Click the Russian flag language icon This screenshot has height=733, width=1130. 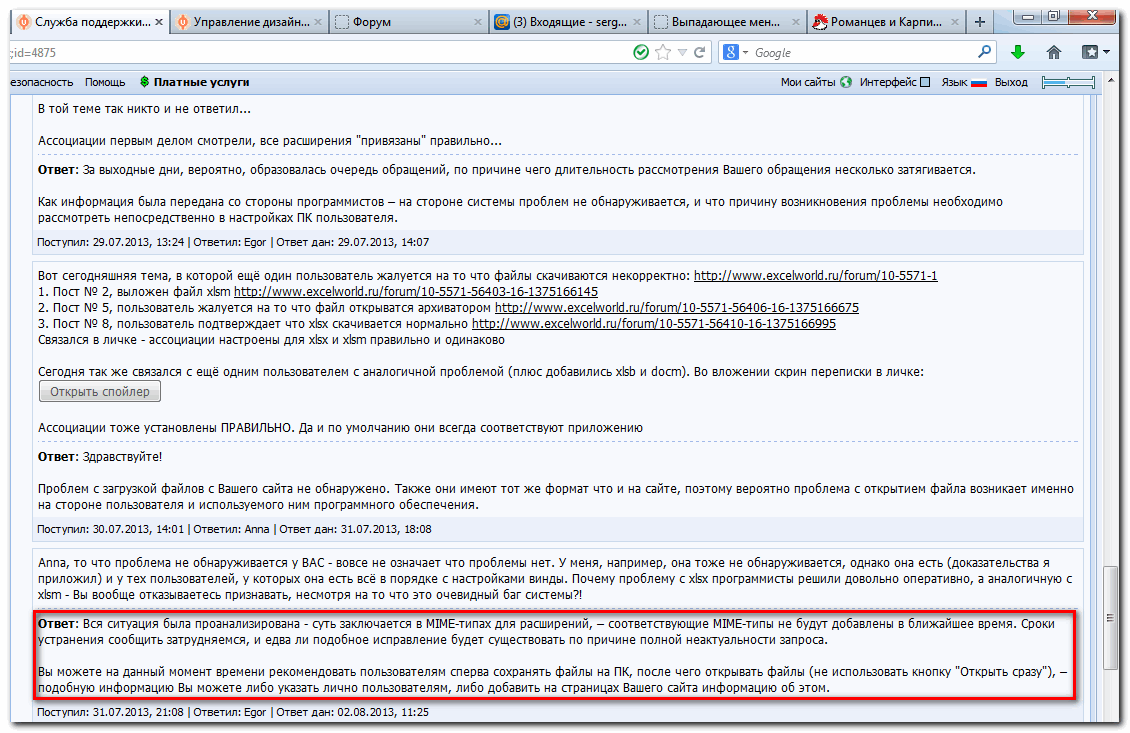tap(979, 82)
